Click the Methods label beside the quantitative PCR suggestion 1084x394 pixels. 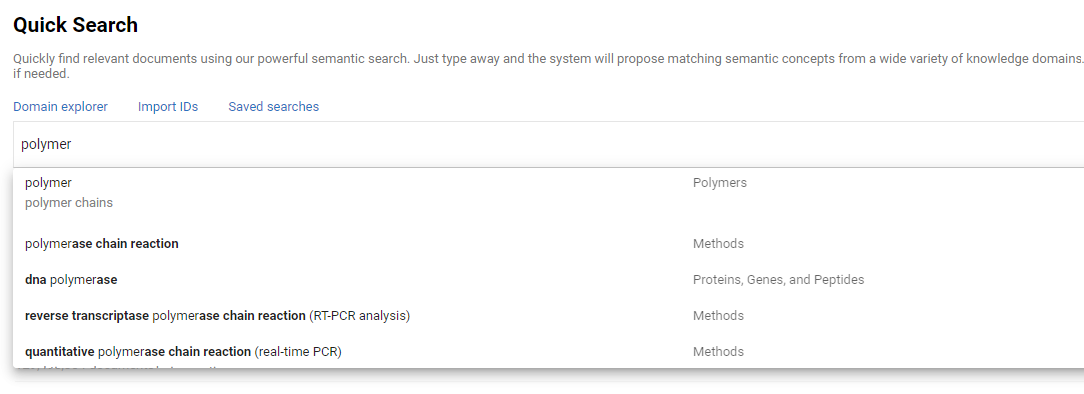pyautogui.click(x=718, y=351)
